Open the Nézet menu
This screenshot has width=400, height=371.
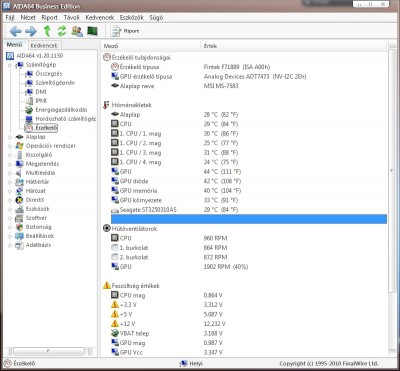tap(28, 17)
